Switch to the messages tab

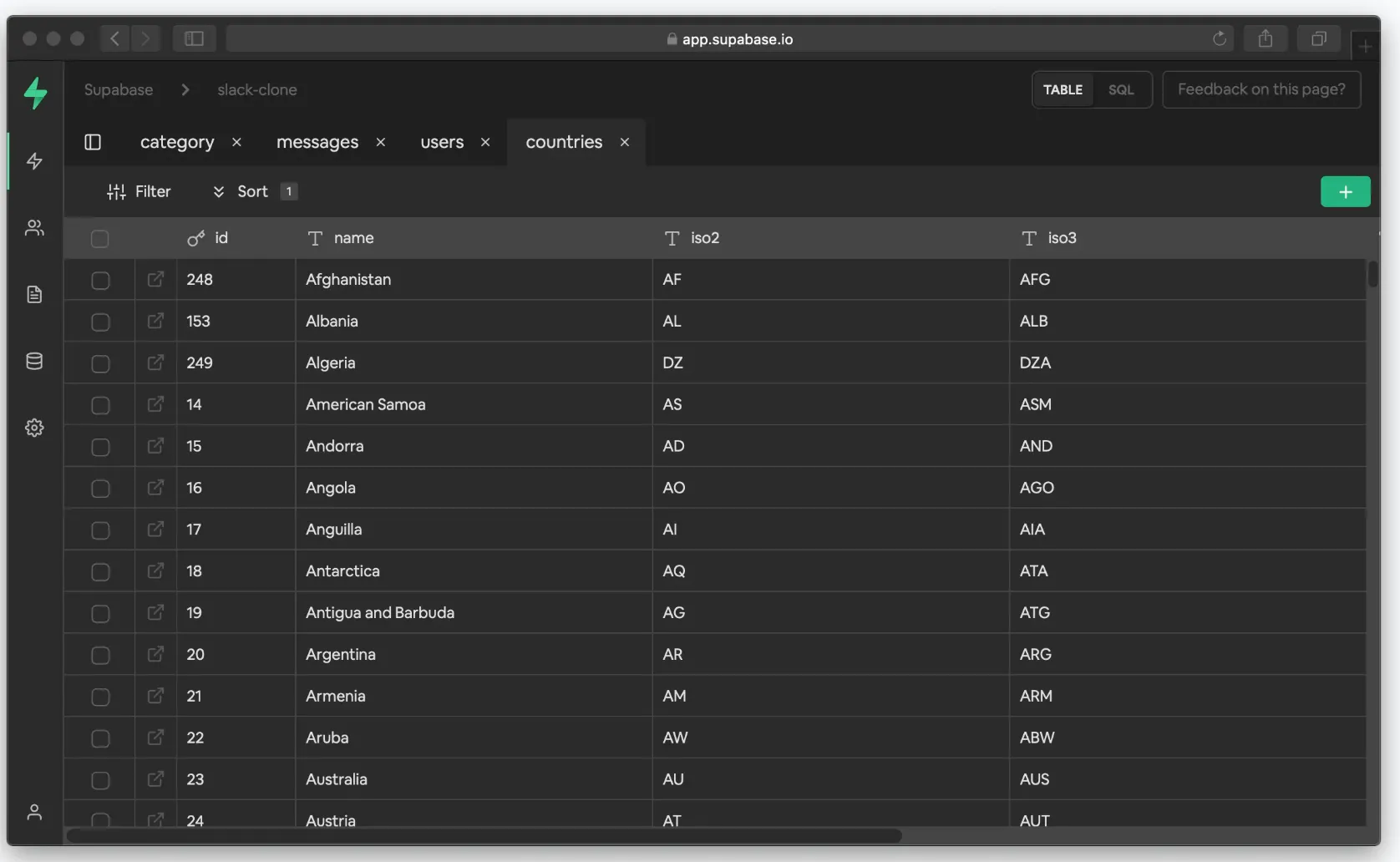coord(317,142)
